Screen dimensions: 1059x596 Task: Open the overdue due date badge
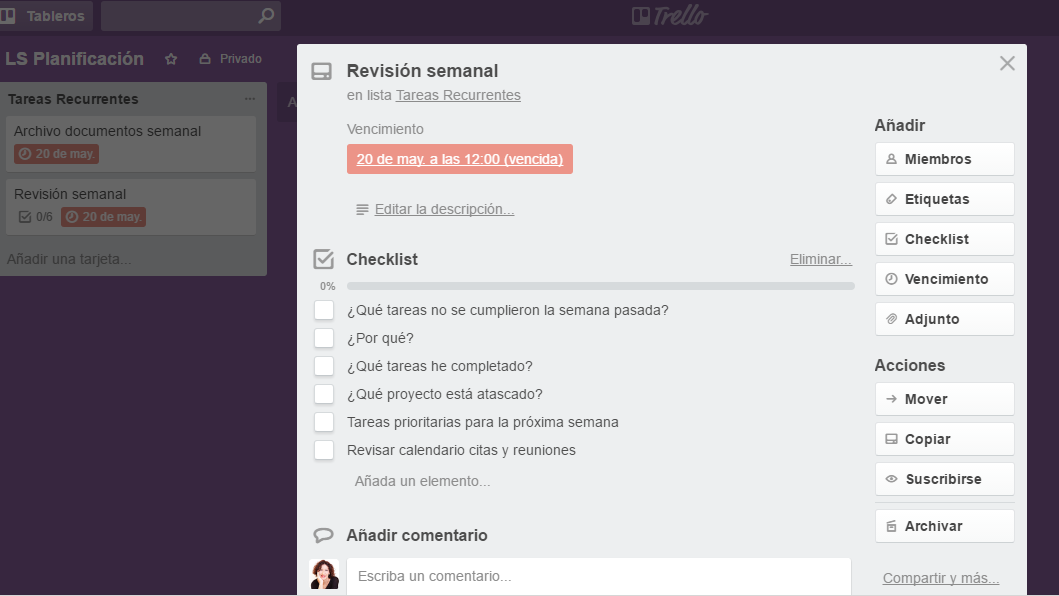[x=459, y=159]
